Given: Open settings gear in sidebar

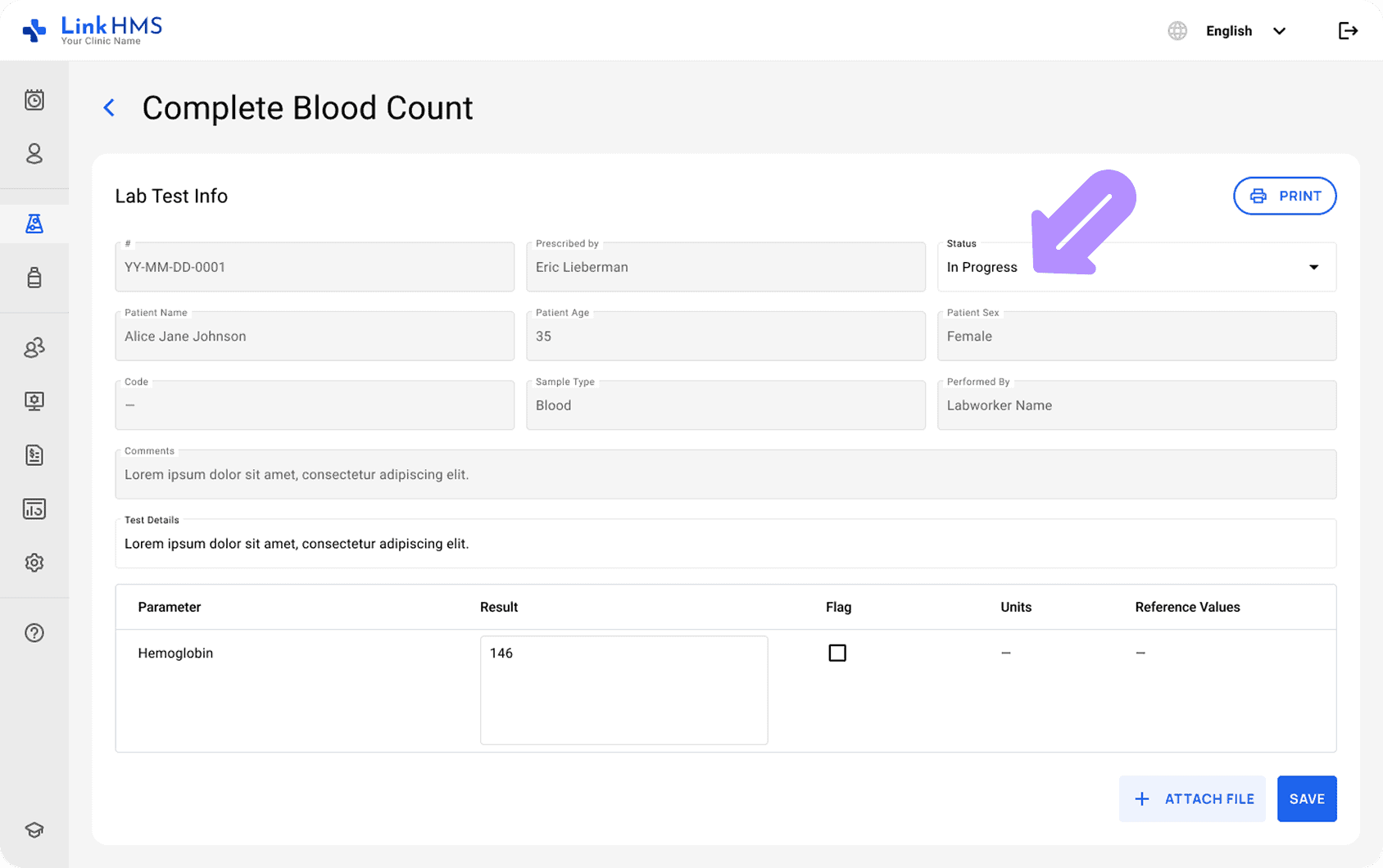Looking at the screenshot, I should 34,563.
